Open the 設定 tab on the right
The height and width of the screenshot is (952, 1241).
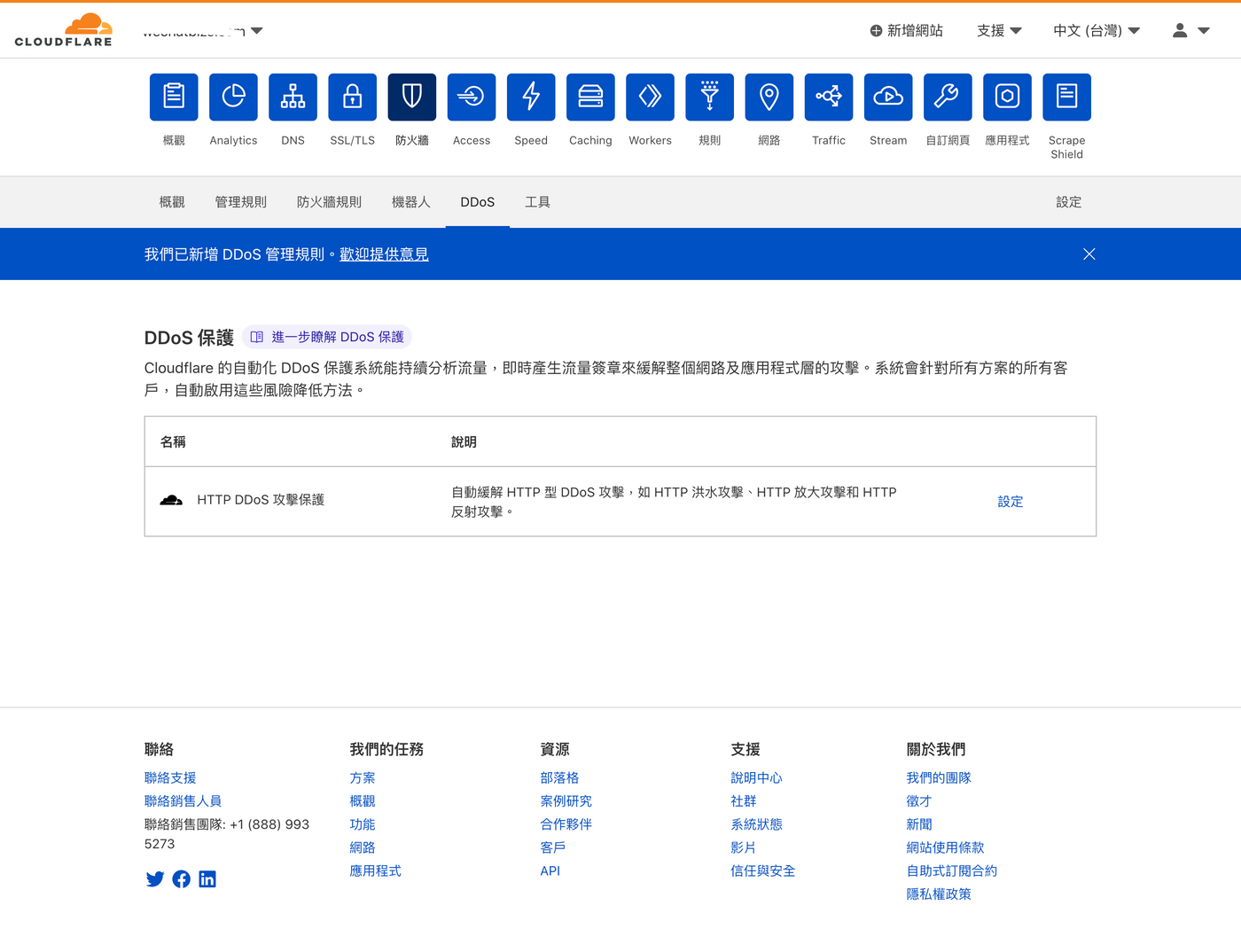[1068, 202]
